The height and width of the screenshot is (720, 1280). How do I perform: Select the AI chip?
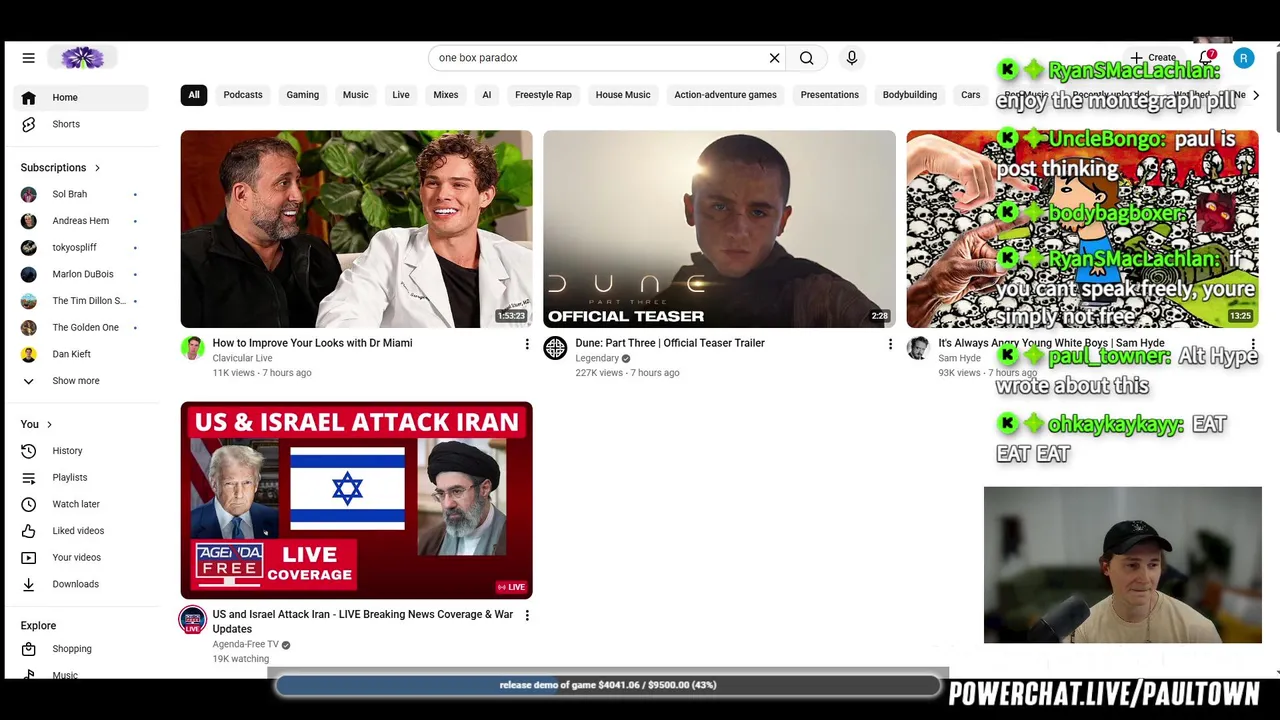coord(487,95)
